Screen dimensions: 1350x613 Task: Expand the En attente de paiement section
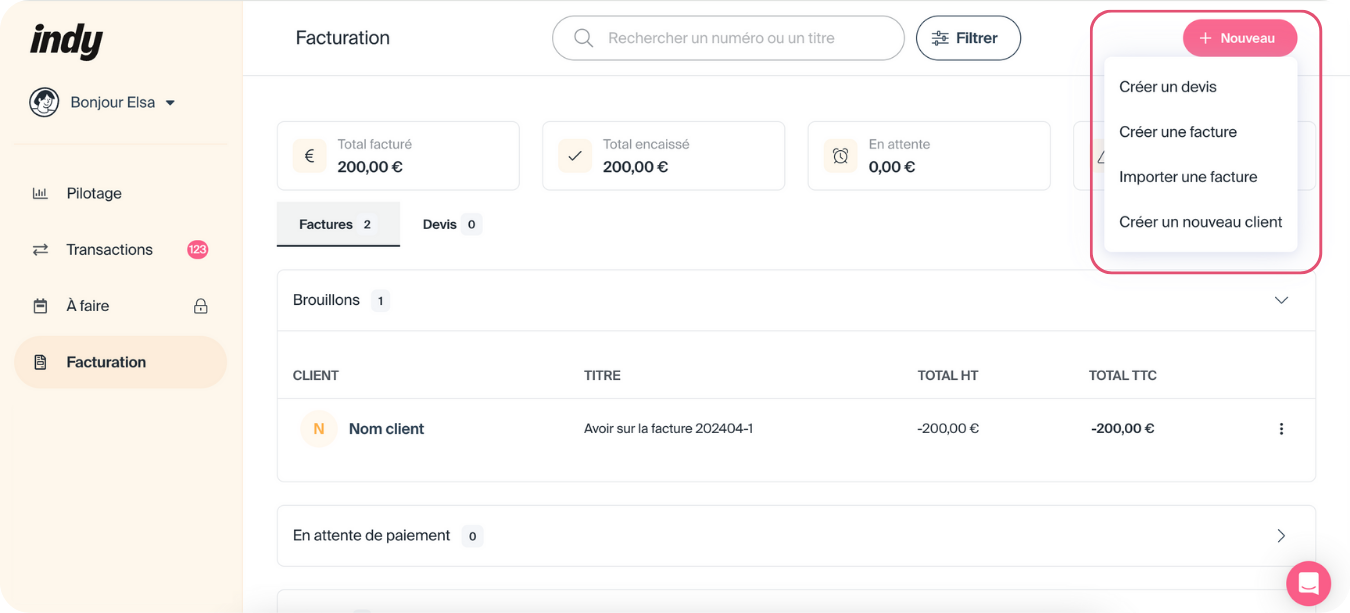click(1281, 536)
